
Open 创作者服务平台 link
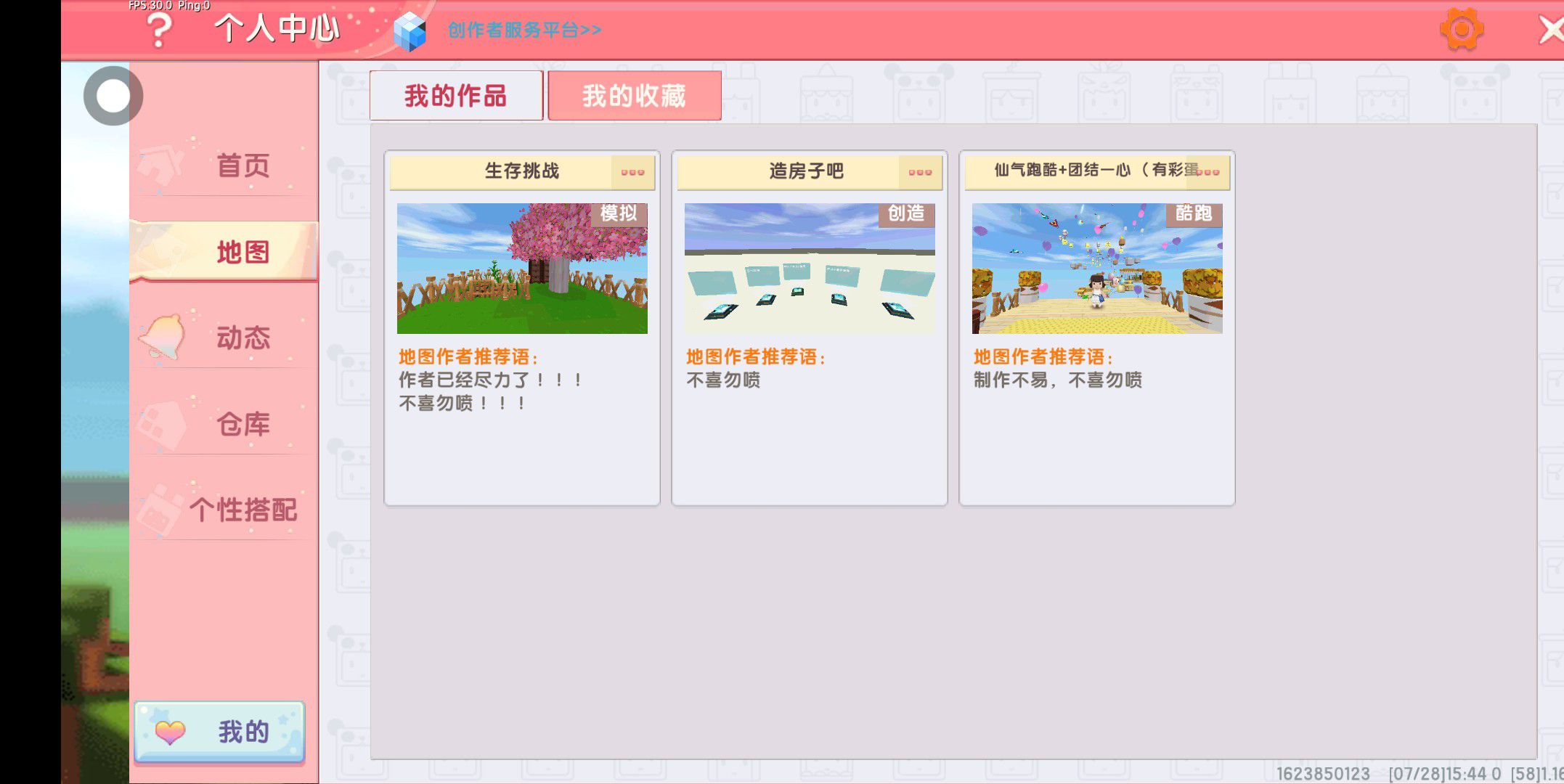524,30
